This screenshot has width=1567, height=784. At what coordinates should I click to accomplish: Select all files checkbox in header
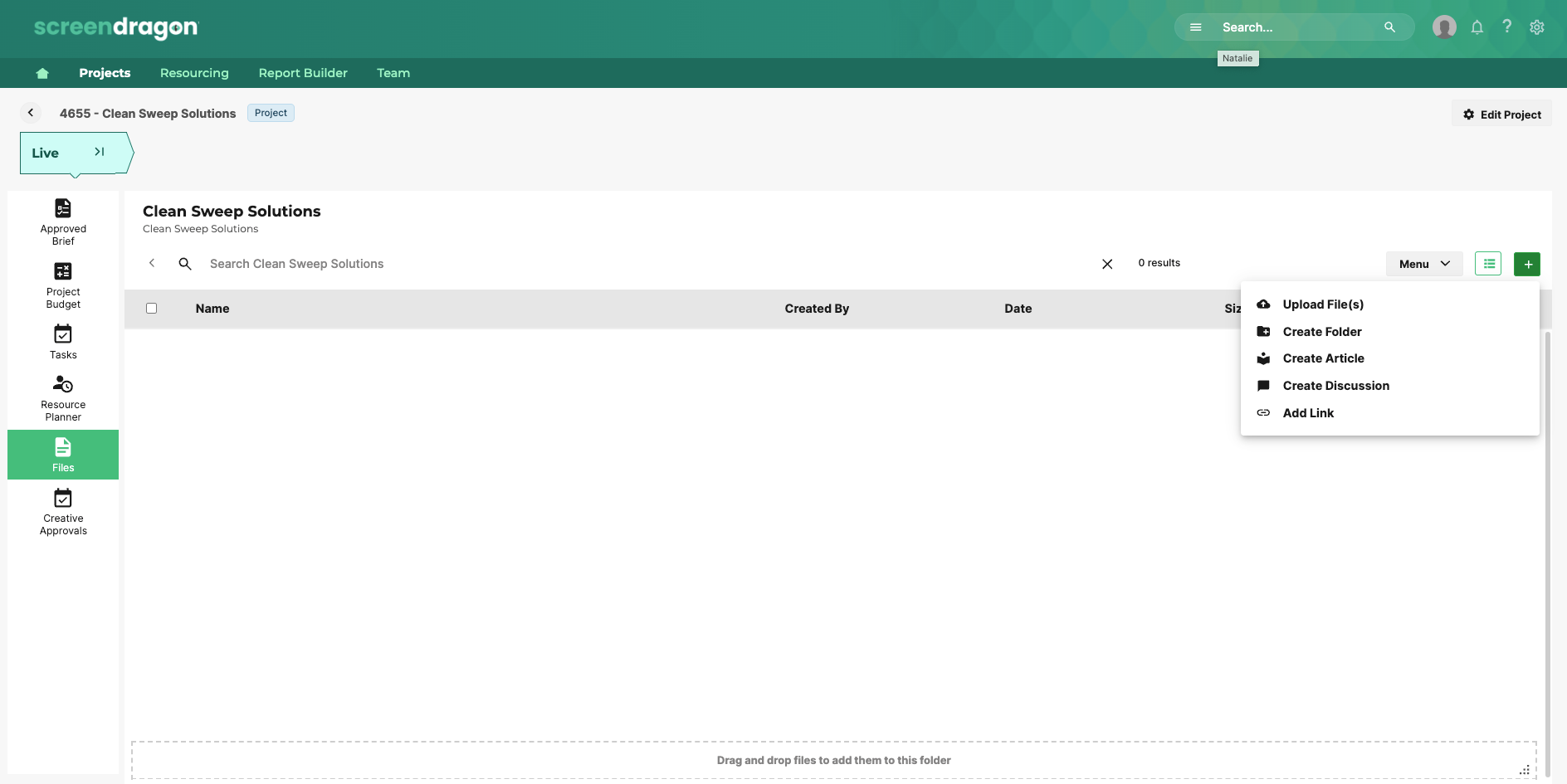point(151,309)
